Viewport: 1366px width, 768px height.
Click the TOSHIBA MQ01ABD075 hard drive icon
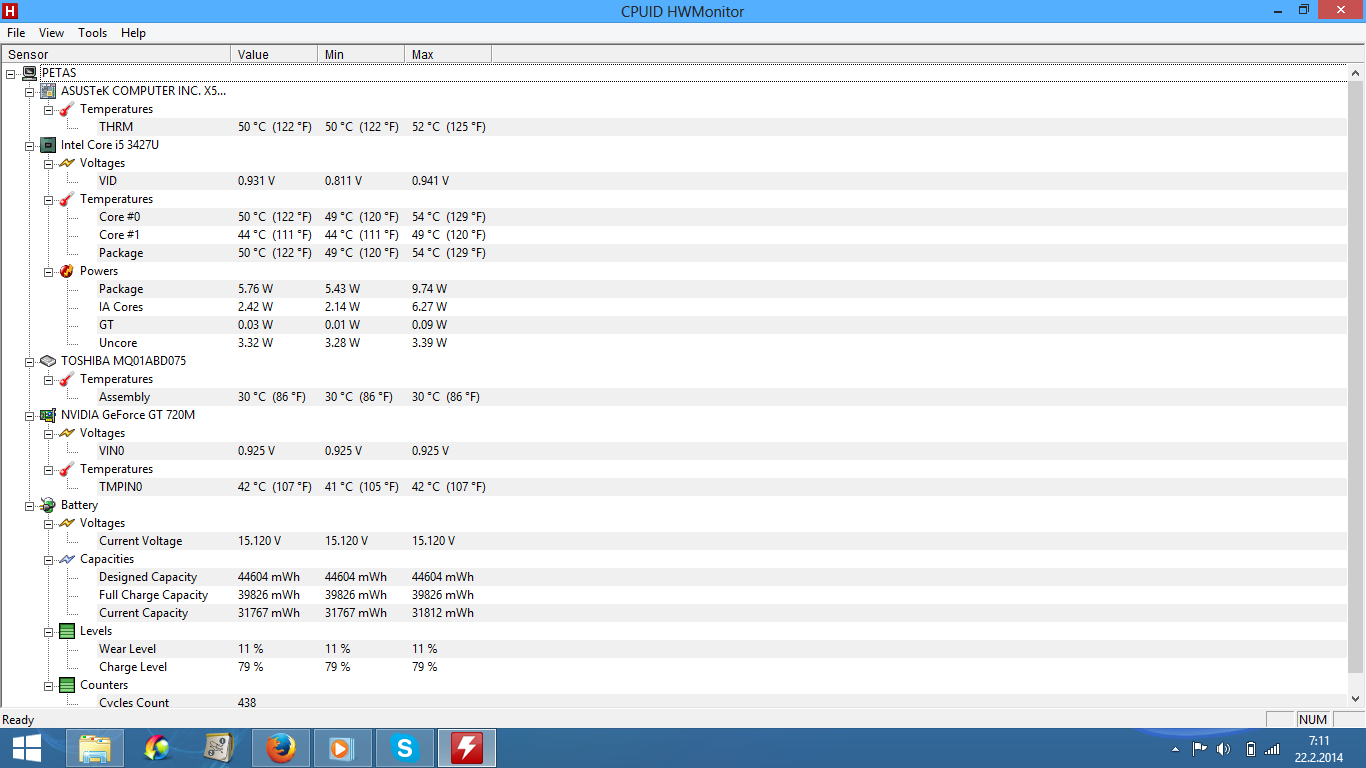click(48, 361)
